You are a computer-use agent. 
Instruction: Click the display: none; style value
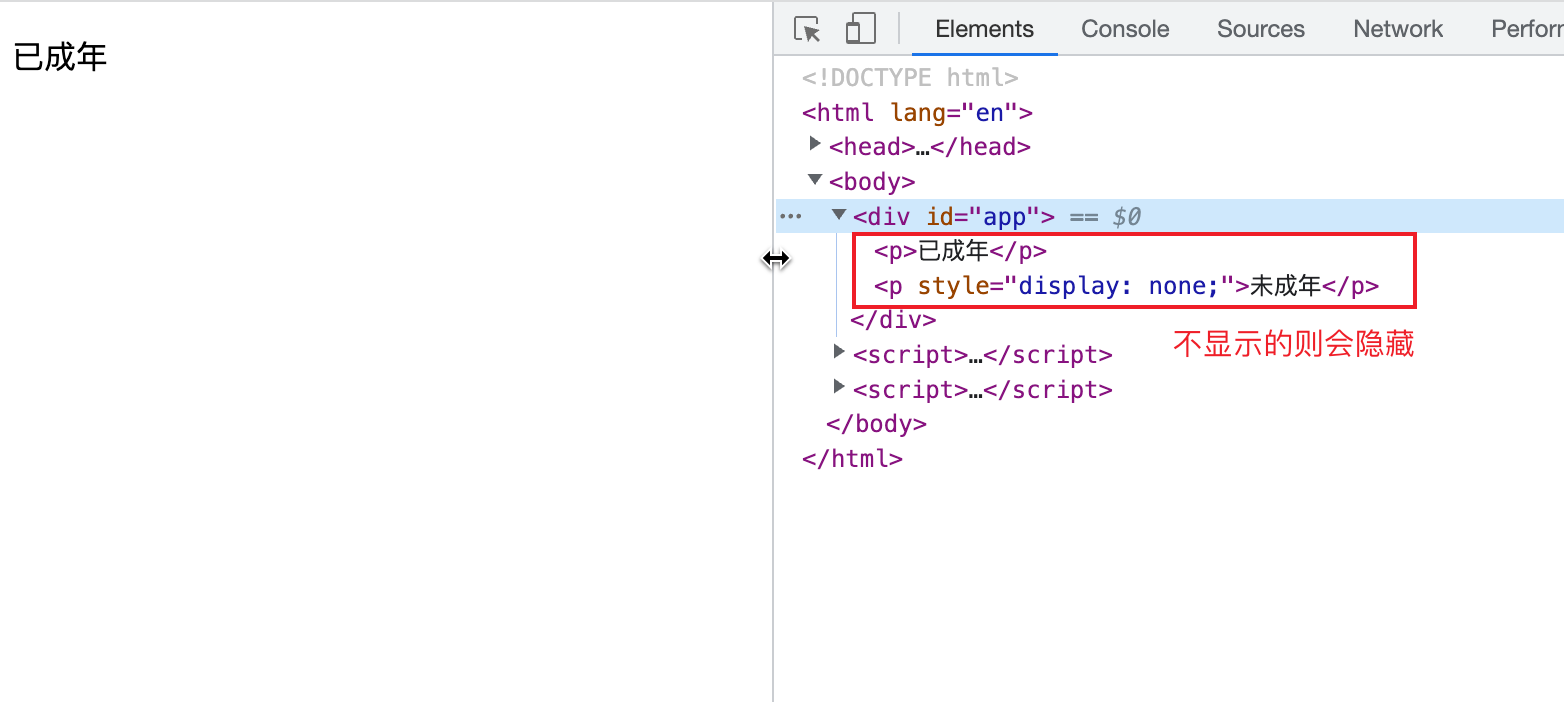1121,287
